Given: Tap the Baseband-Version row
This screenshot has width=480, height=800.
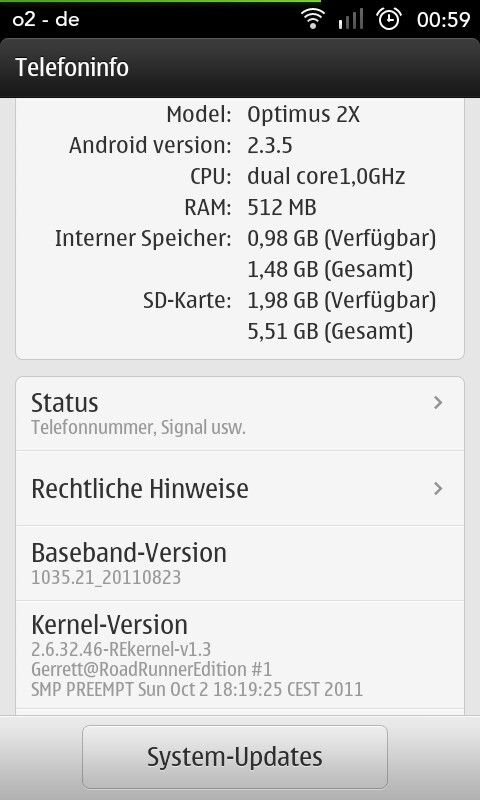Looking at the screenshot, I should (x=240, y=563).
